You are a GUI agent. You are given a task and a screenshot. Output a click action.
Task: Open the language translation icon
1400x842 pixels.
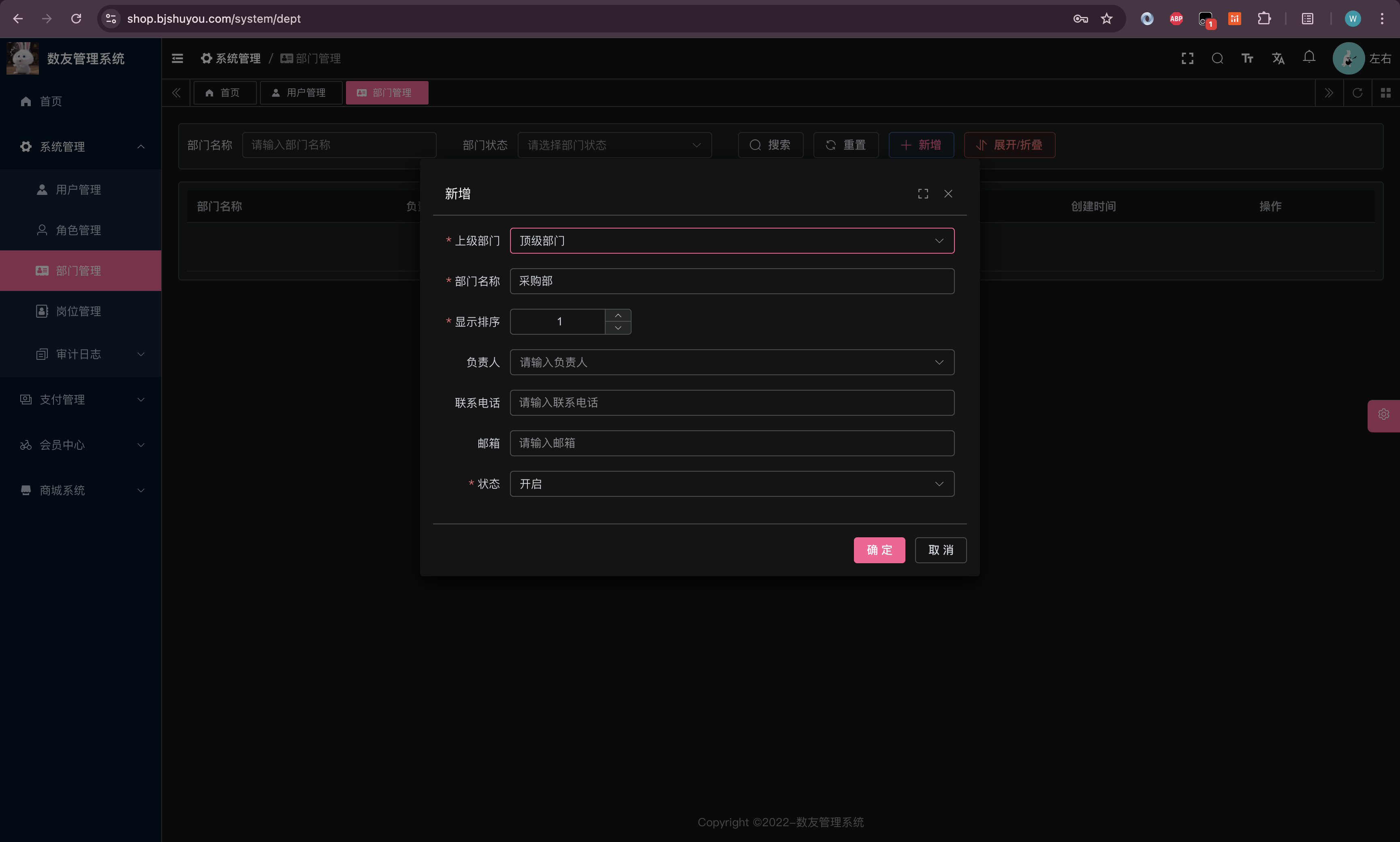[x=1278, y=58]
